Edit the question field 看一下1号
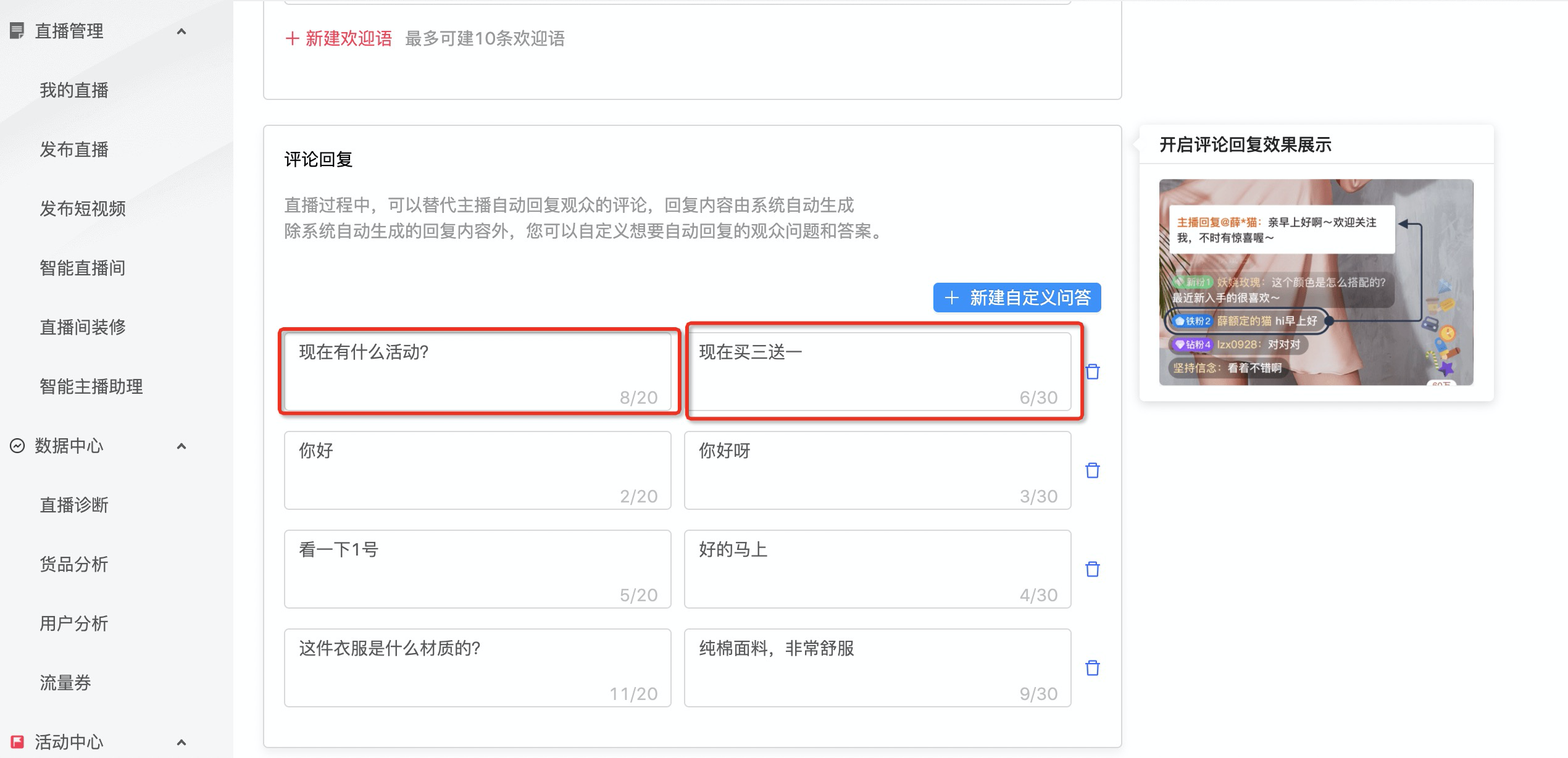The image size is (1568, 758). 478,569
